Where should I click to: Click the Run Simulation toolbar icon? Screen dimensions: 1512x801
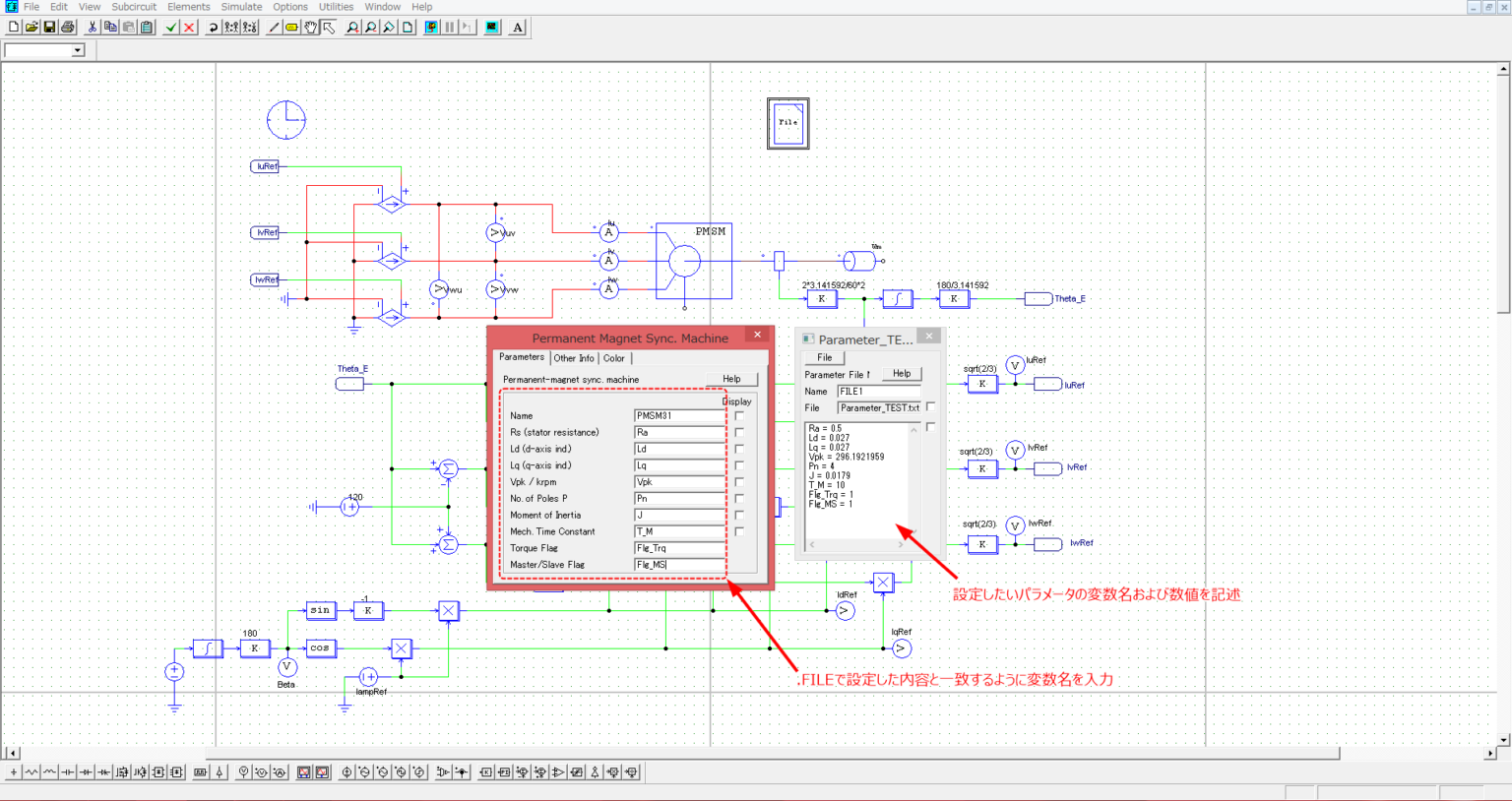click(431, 28)
